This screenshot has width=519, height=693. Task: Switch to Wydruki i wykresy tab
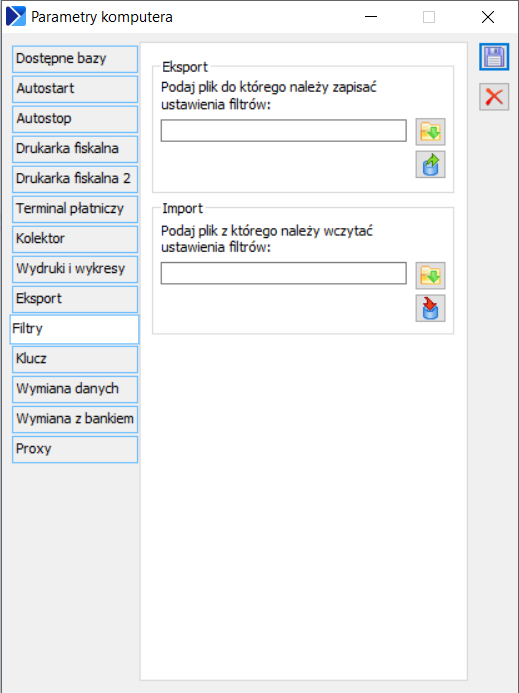click(75, 269)
